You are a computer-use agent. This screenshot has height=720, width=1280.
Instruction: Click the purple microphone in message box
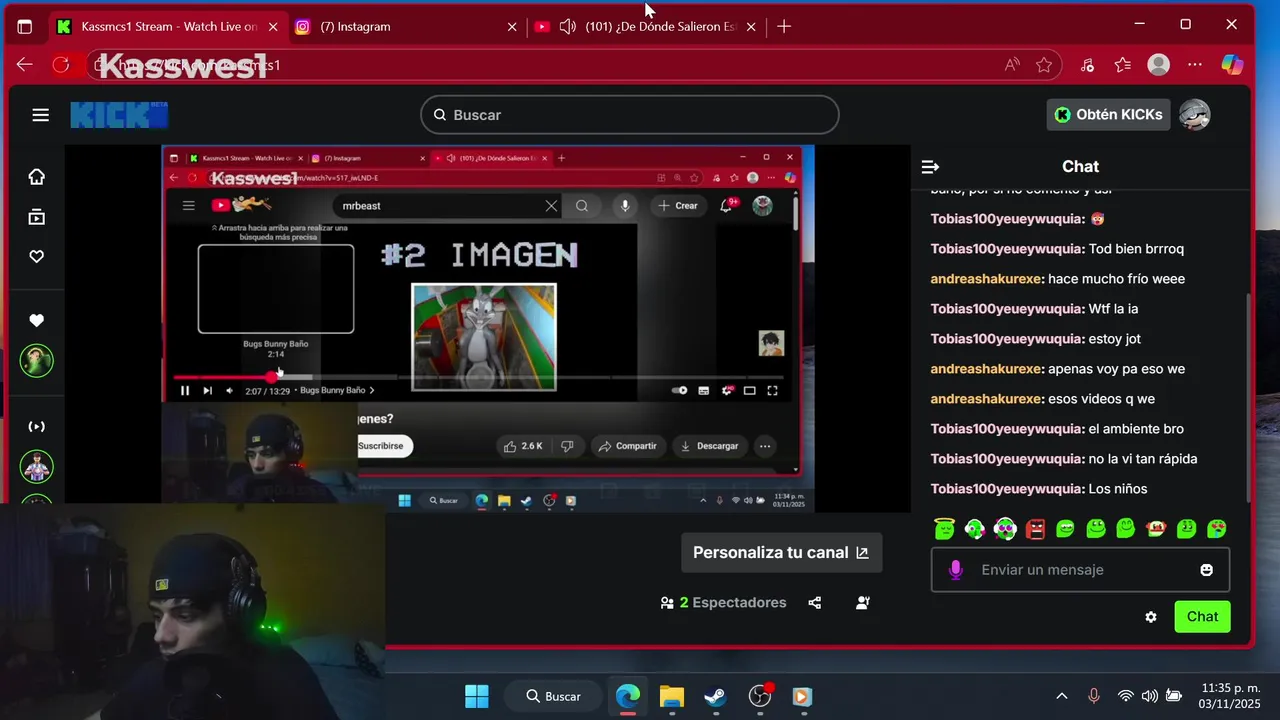coord(955,569)
